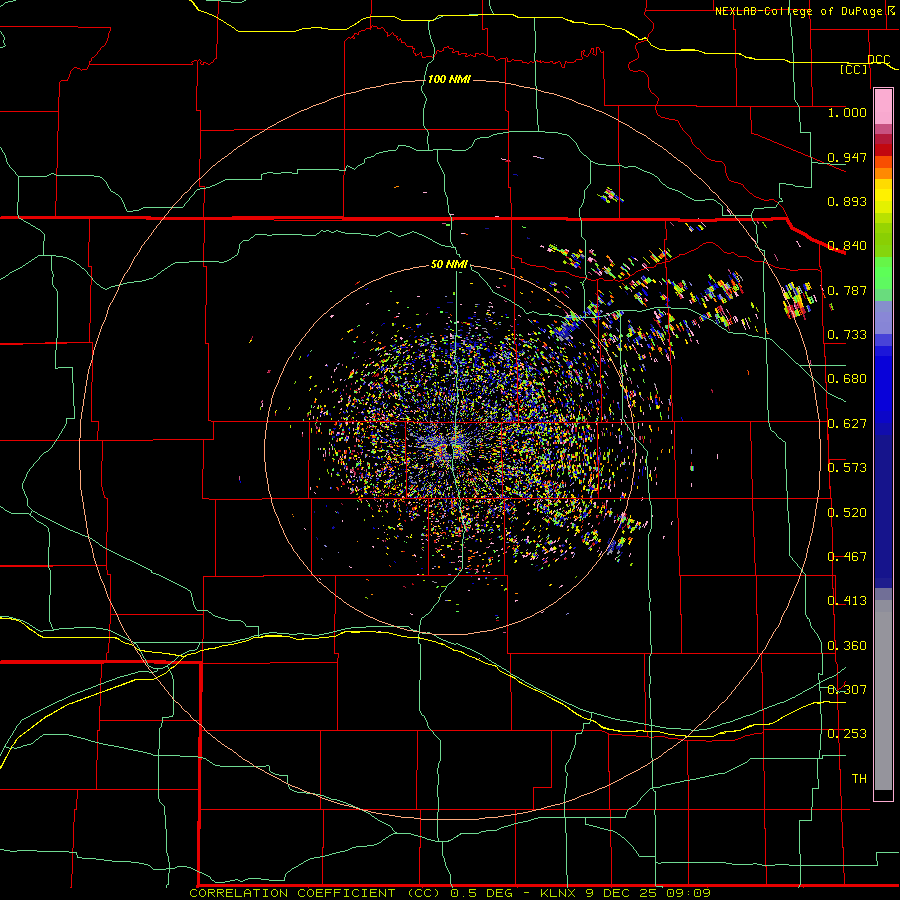Click the 'CORRELATION COEFFICIENT (CC)' caption text
900x900 pixels.
click(314, 893)
